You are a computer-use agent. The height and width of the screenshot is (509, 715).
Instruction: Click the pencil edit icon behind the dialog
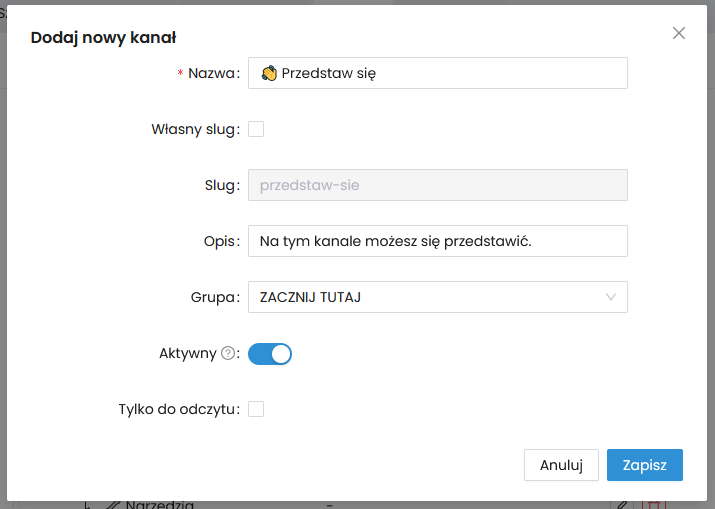coord(622,505)
